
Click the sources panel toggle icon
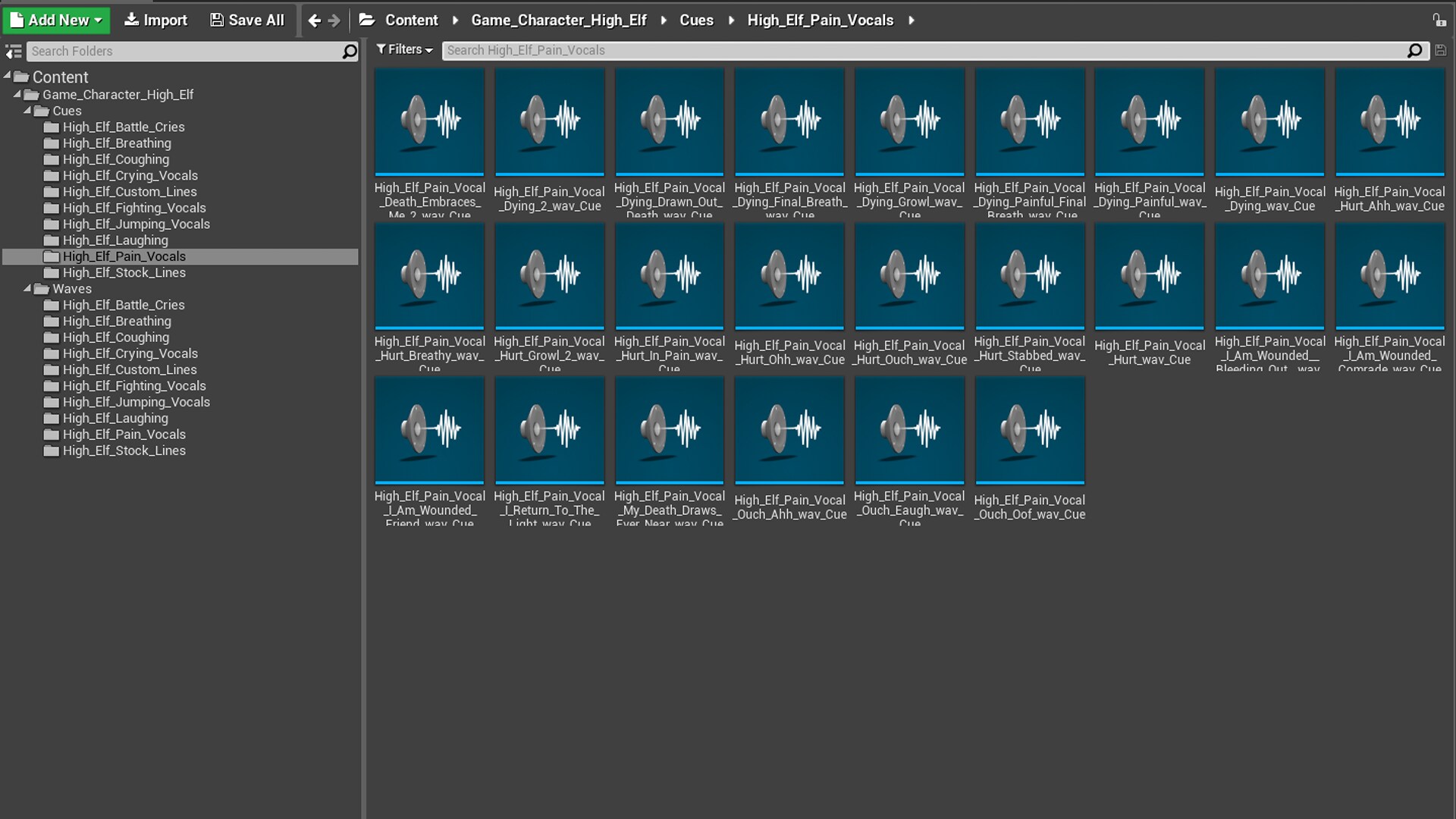(x=13, y=52)
